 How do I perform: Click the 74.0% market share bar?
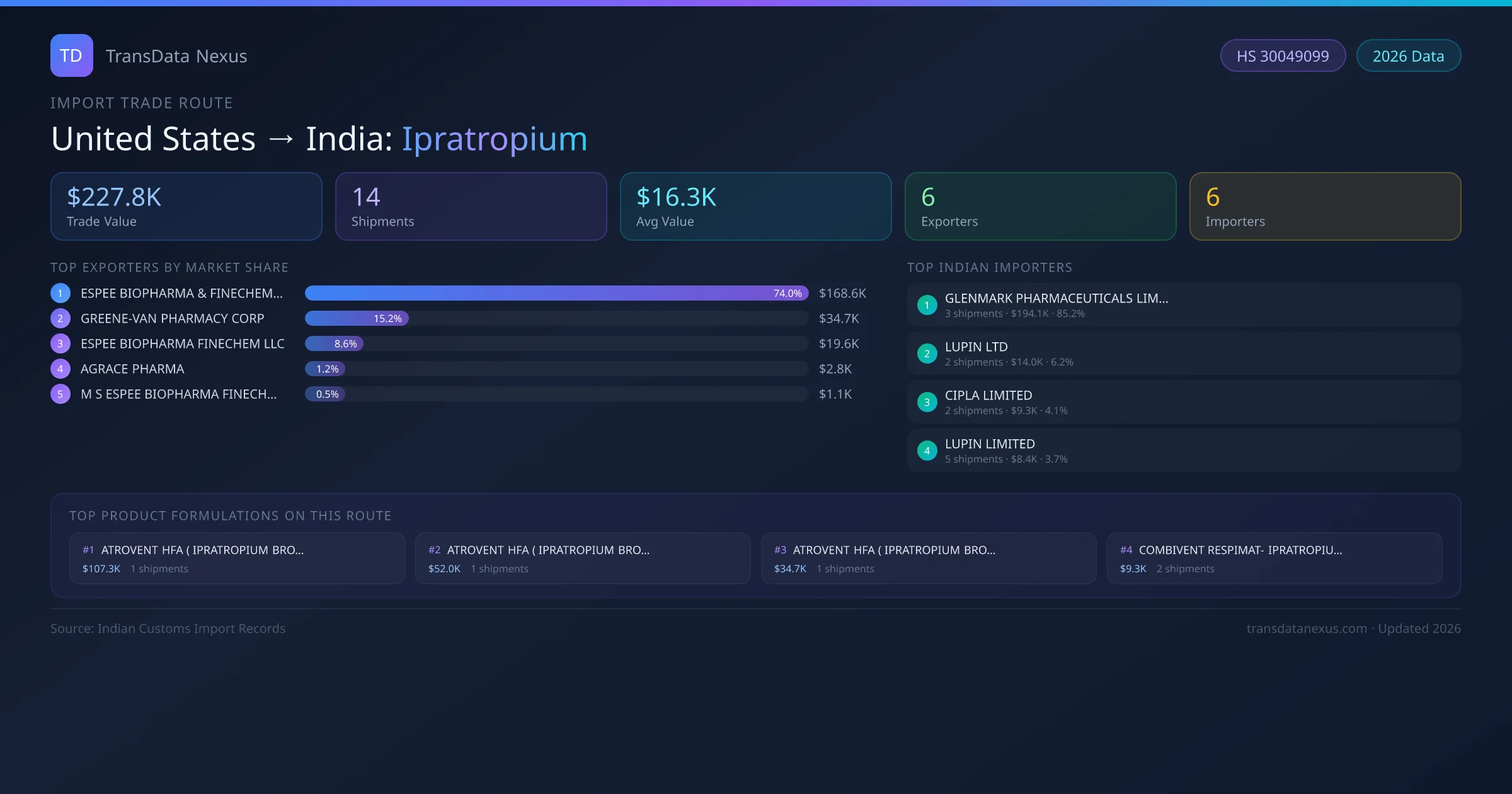click(x=556, y=293)
